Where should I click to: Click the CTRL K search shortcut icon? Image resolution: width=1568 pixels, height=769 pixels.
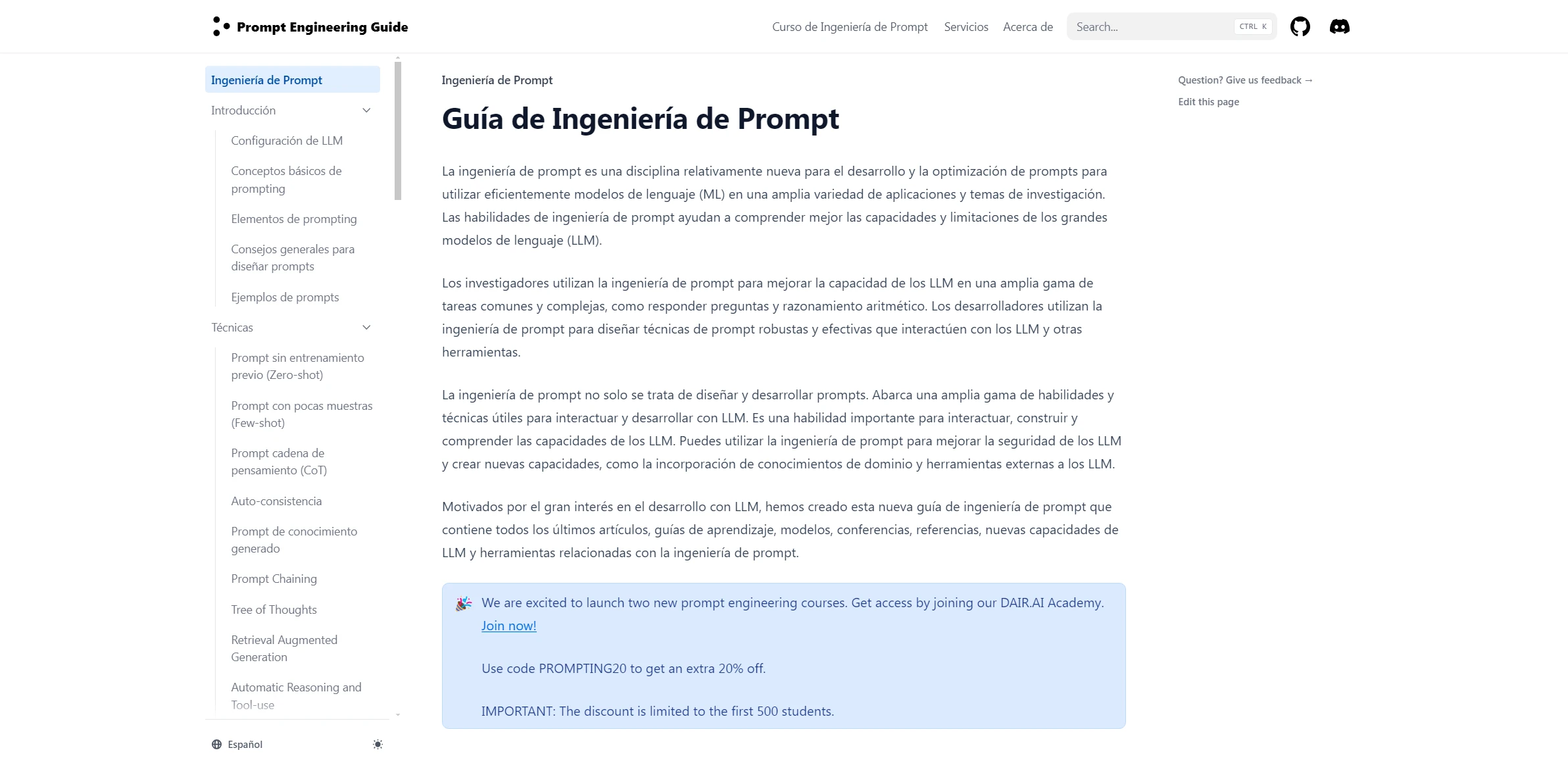coord(1252,26)
